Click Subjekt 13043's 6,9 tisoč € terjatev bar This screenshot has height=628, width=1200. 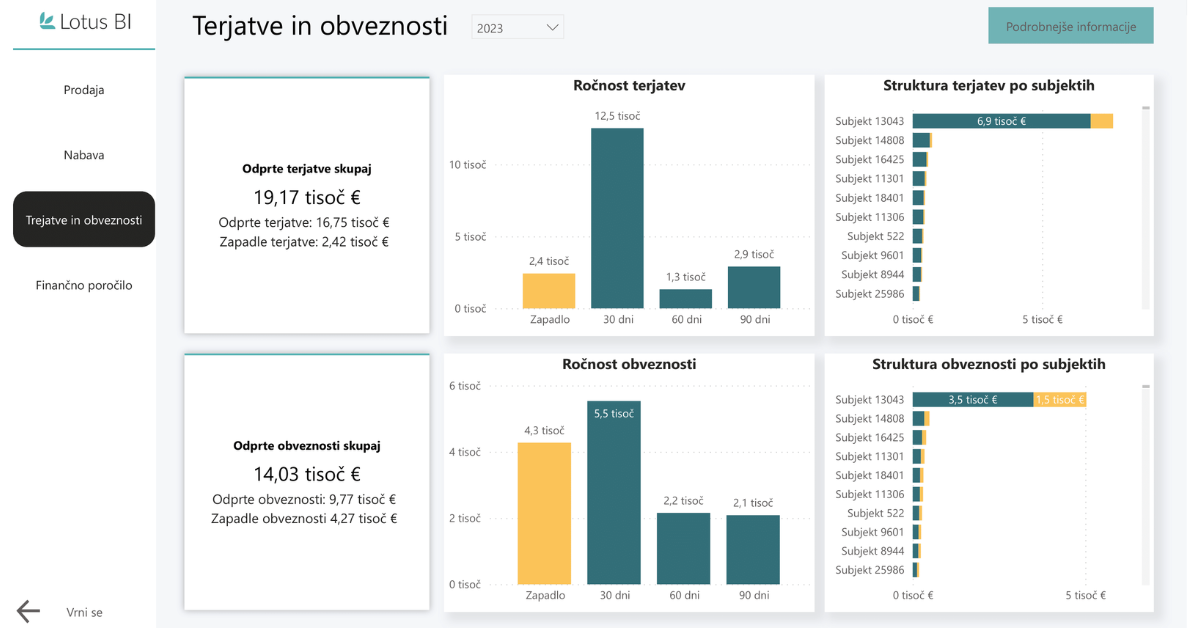click(x=1000, y=121)
